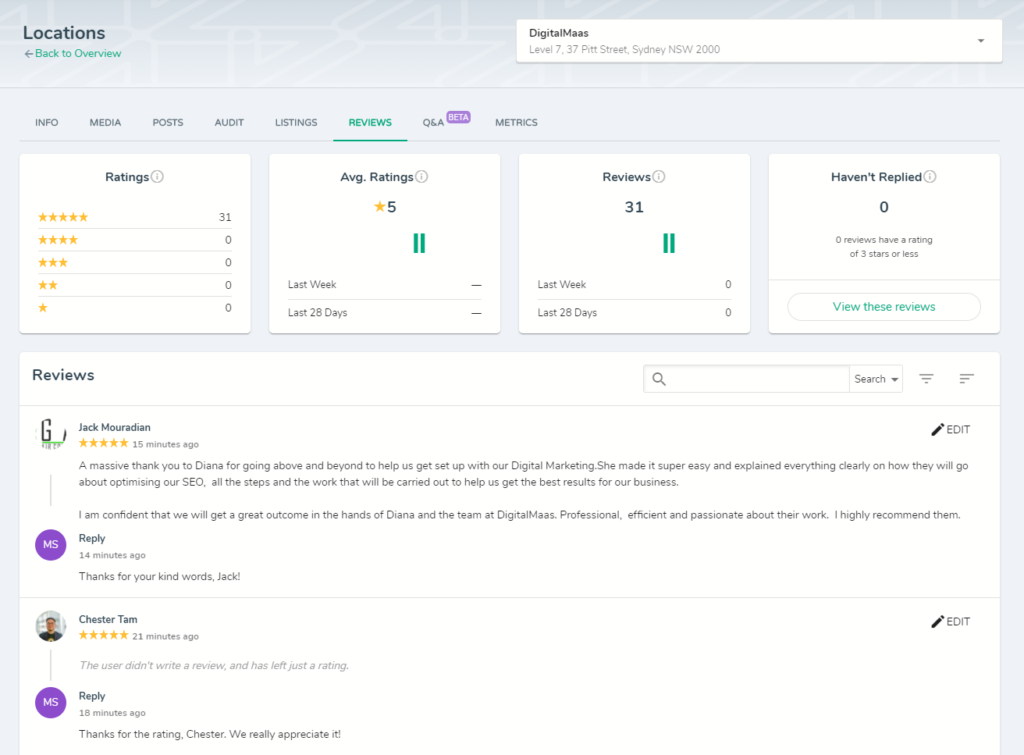Click Jack Mouradian's star rating

104,443
